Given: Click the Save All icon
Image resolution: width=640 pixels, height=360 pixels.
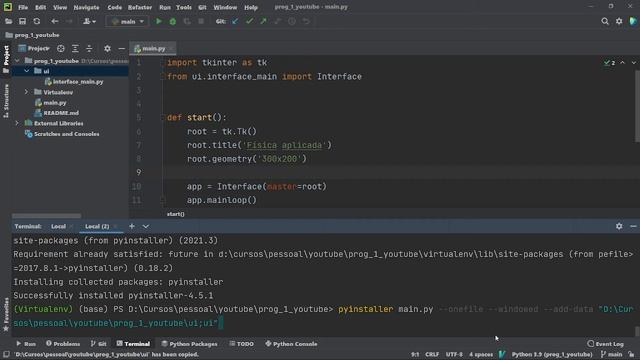Looking at the screenshot, I should [x=22, y=21].
